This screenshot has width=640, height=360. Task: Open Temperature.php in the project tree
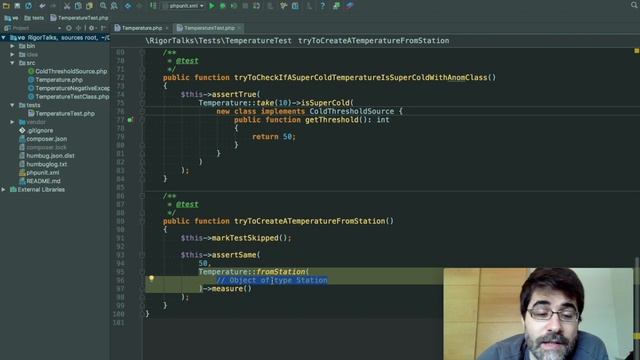pyautogui.click(x=56, y=80)
